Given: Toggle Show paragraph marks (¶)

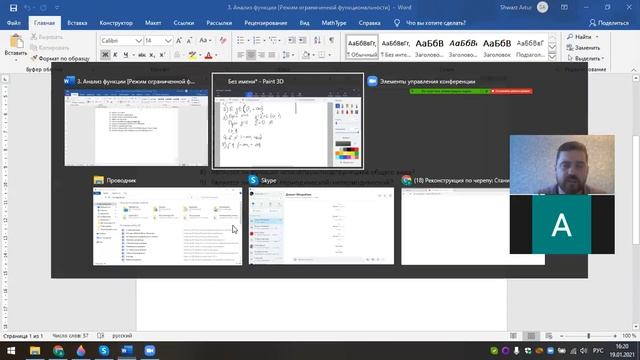Looking at the screenshot, I should (331, 40).
